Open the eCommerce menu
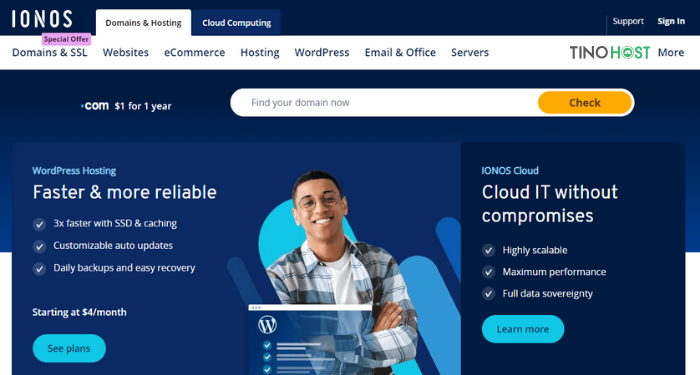This screenshot has width=700, height=375. [194, 53]
